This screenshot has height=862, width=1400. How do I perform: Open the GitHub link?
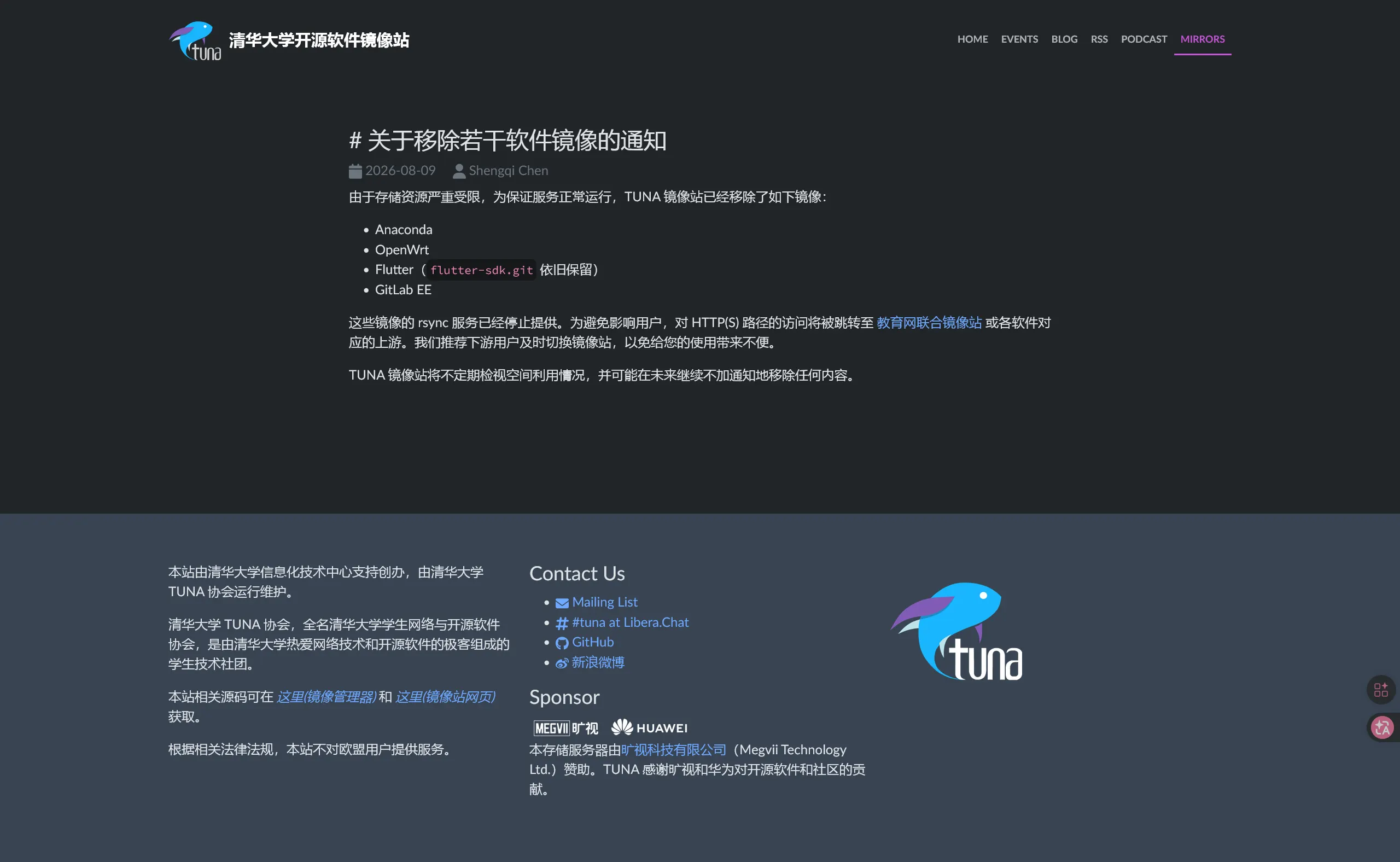tap(593, 642)
